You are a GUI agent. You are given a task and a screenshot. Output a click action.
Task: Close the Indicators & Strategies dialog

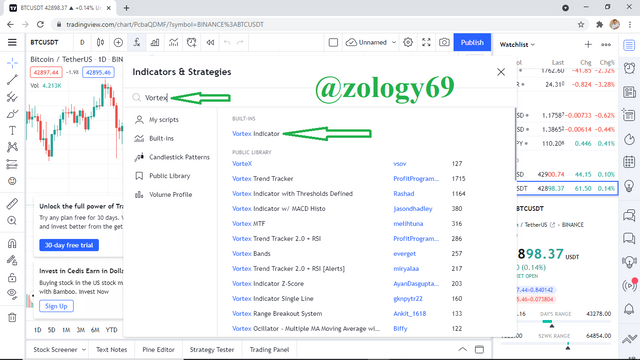501,72
